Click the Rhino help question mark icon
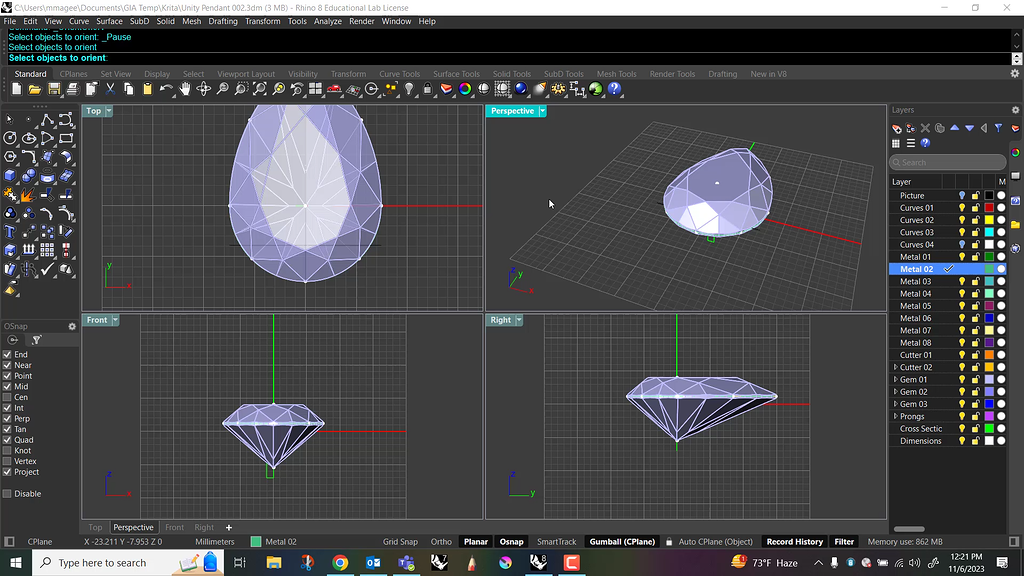This screenshot has width=1024, height=576. pos(614,89)
